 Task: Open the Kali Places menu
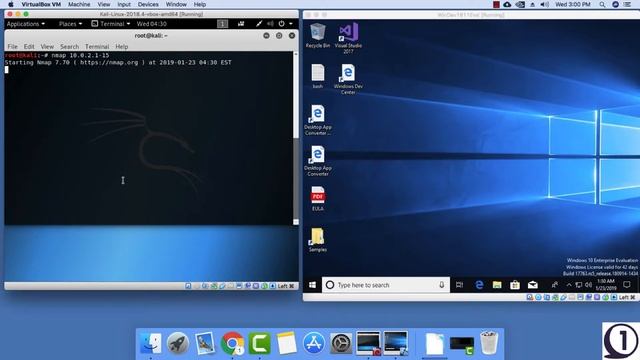[70, 24]
